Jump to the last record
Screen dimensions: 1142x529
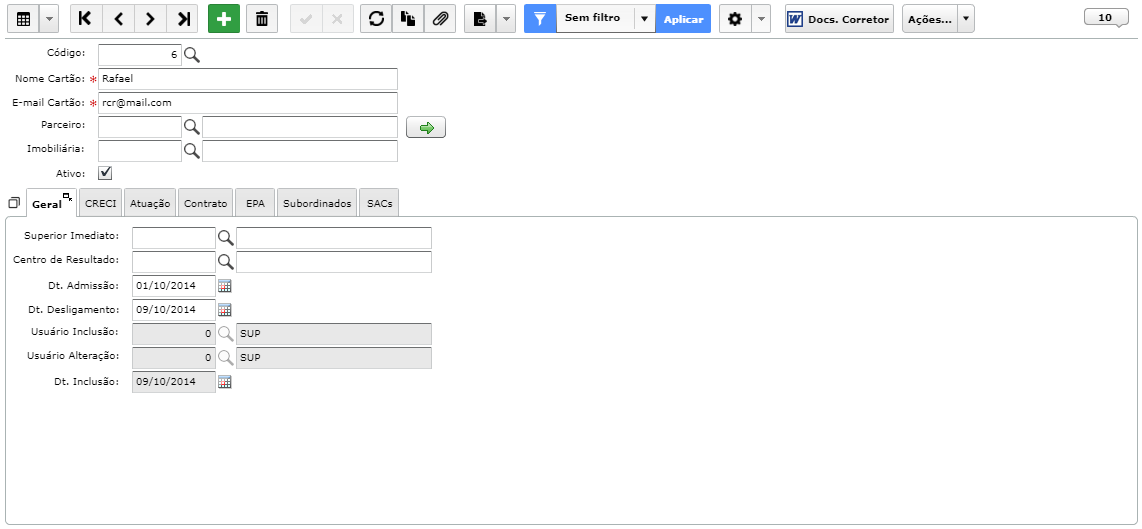click(x=182, y=20)
